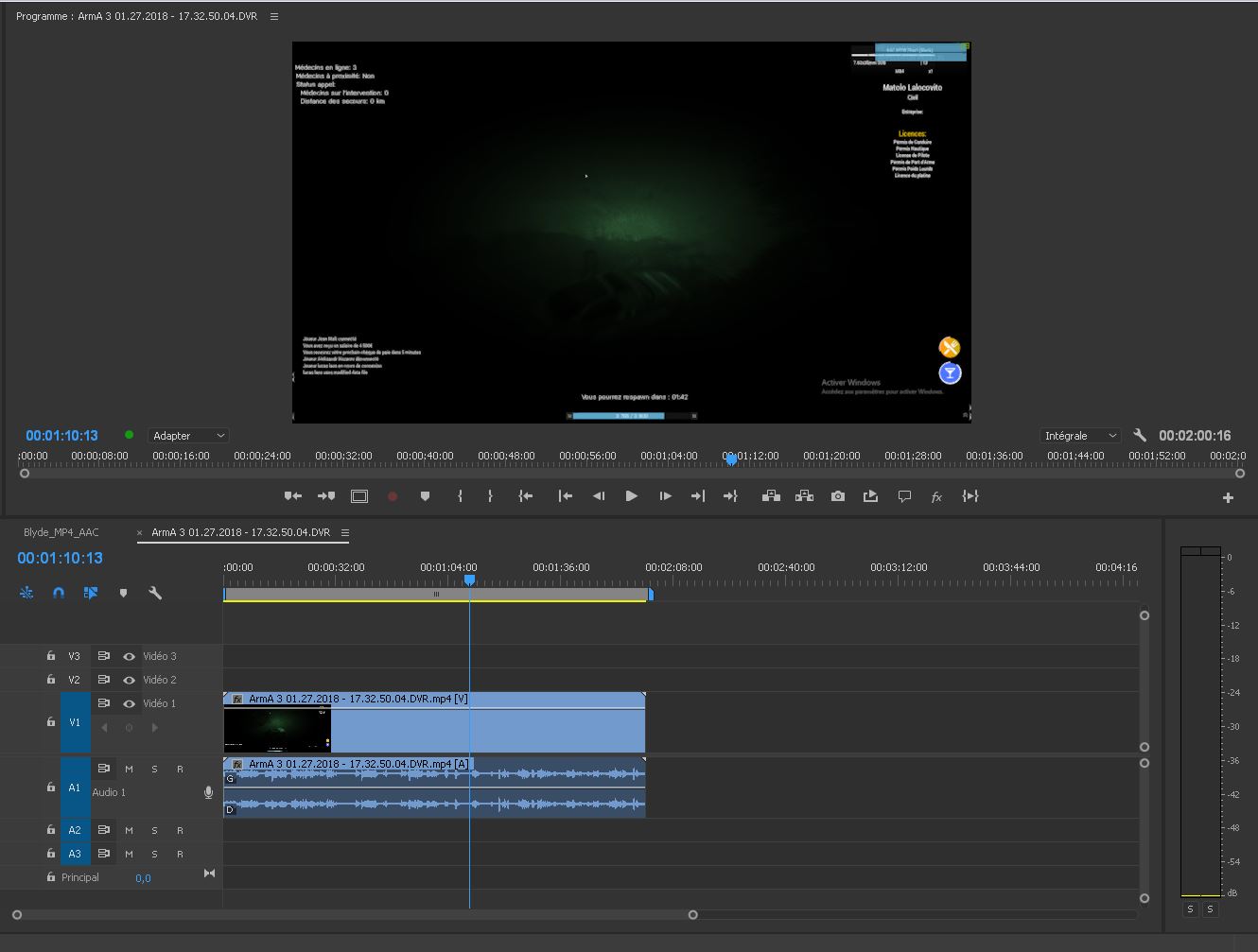
Task: Click the Mark Out bracket icon
Action: click(490, 496)
